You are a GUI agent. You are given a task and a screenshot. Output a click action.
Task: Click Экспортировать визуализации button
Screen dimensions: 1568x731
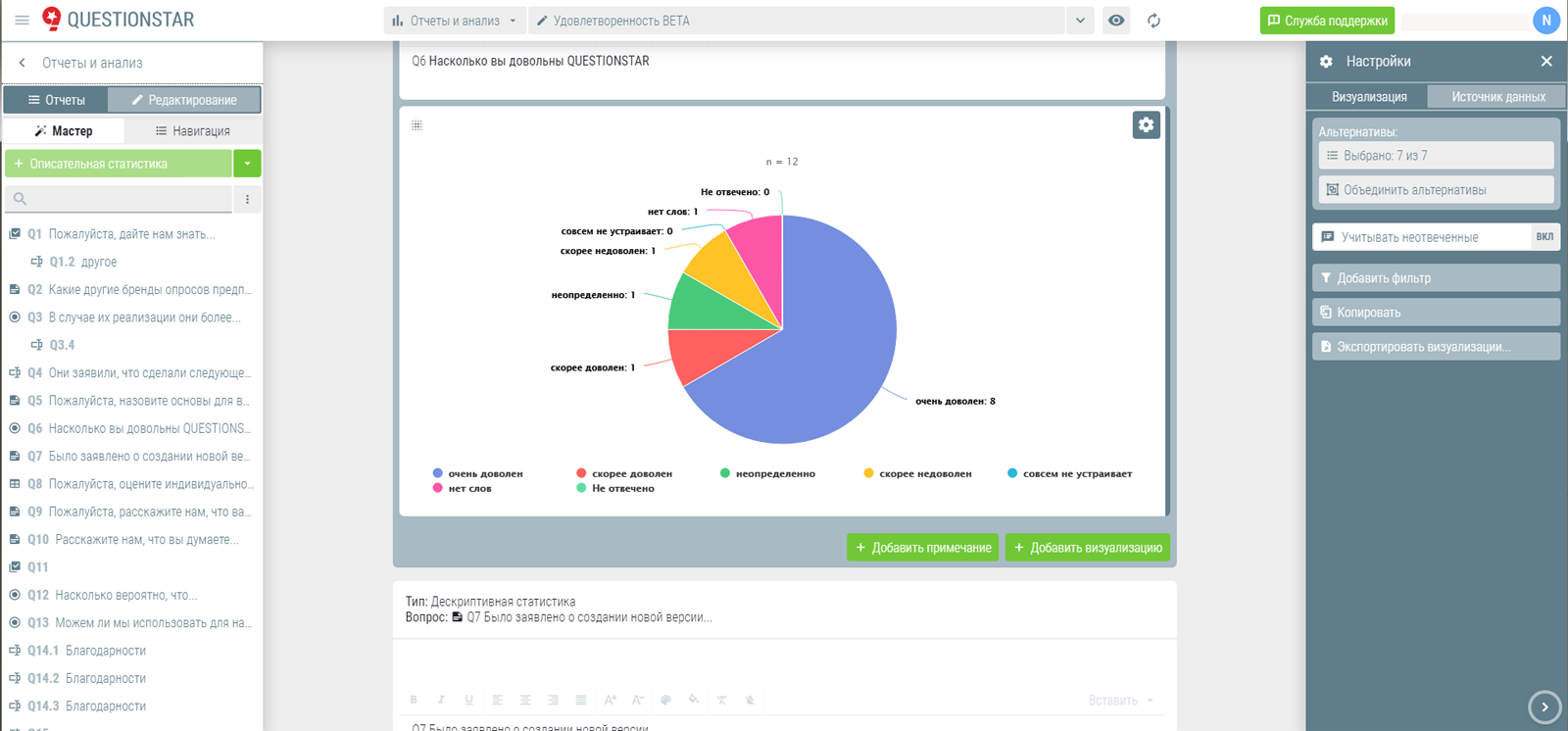click(x=1436, y=347)
